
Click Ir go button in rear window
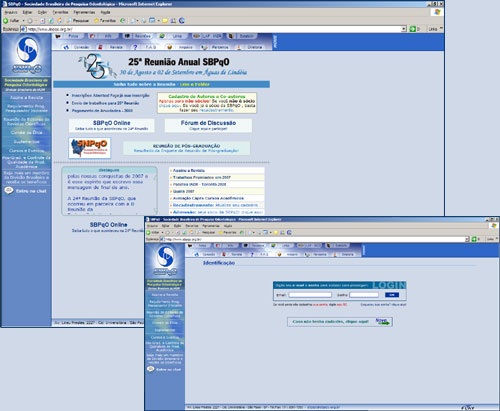415,29
